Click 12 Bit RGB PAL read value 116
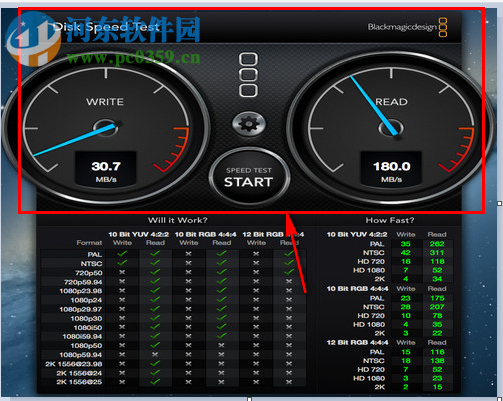 coord(437,352)
